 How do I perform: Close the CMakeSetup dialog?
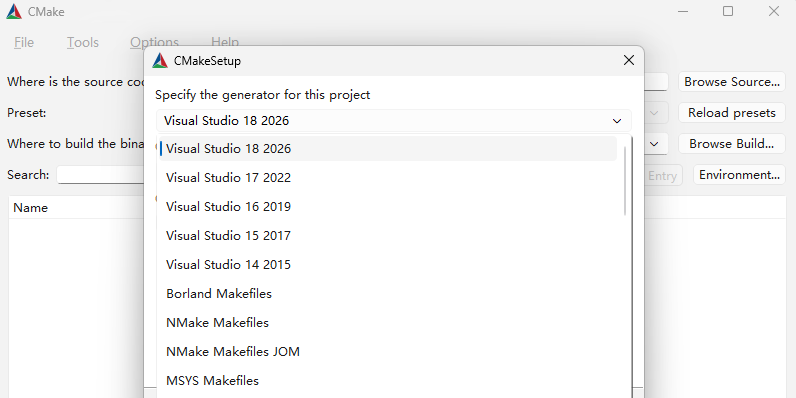628,60
